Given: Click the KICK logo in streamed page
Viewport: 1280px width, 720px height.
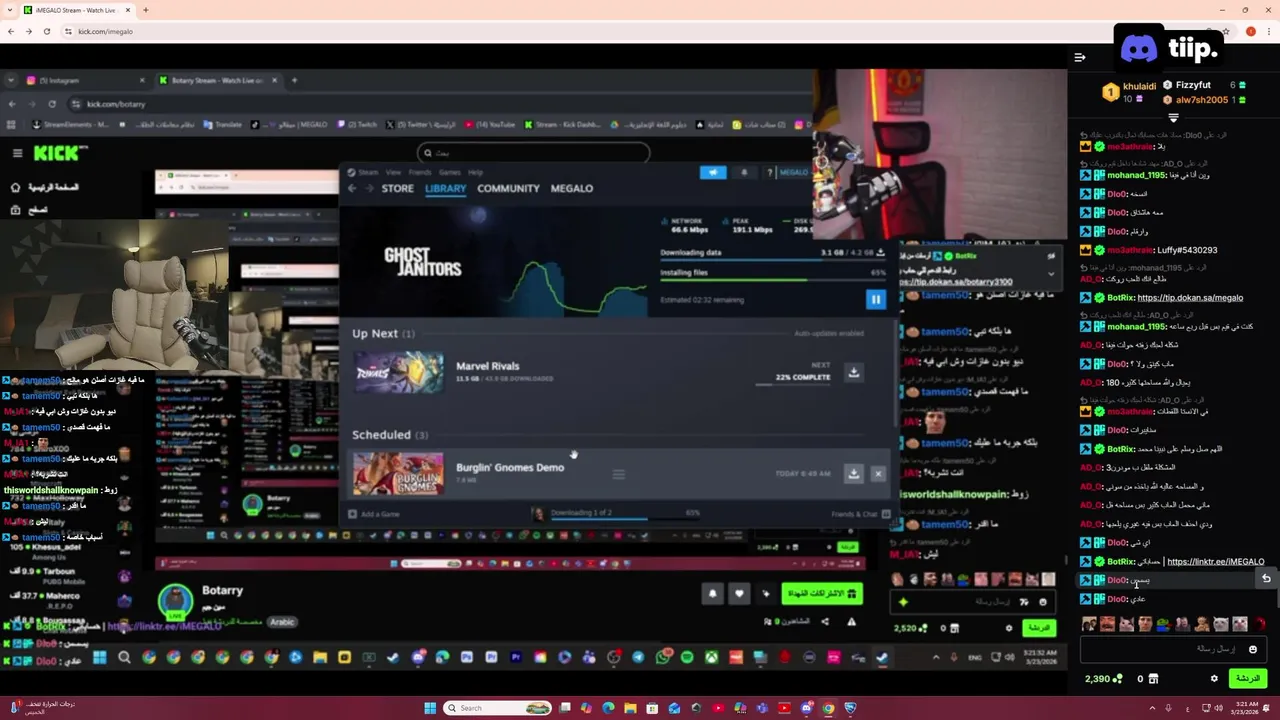Looking at the screenshot, I should (x=60, y=153).
